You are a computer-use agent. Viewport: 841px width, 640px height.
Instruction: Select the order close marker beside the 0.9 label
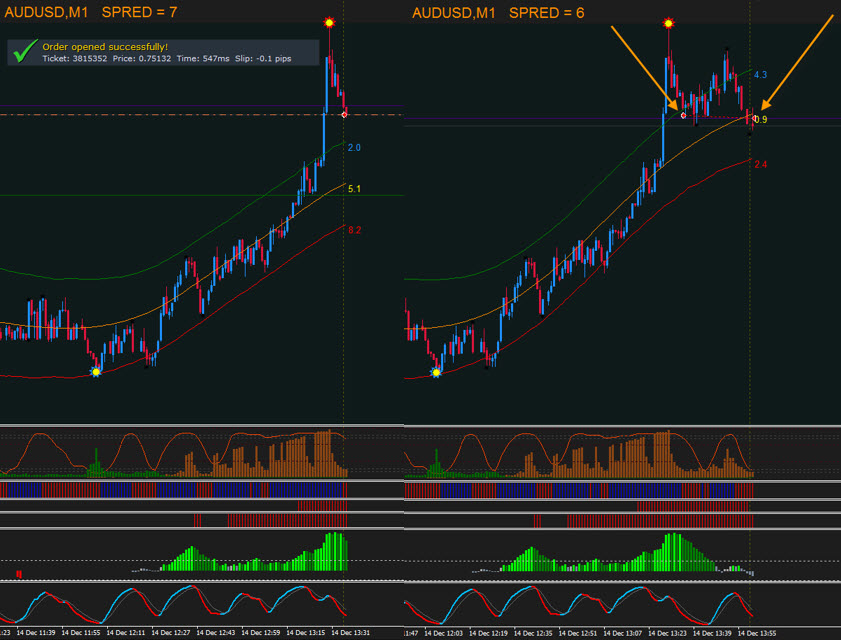click(754, 119)
